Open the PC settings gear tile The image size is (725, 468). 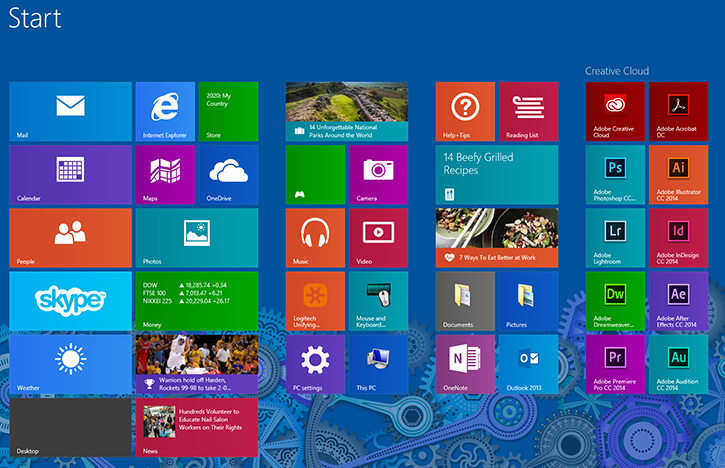pyautogui.click(x=315, y=364)
